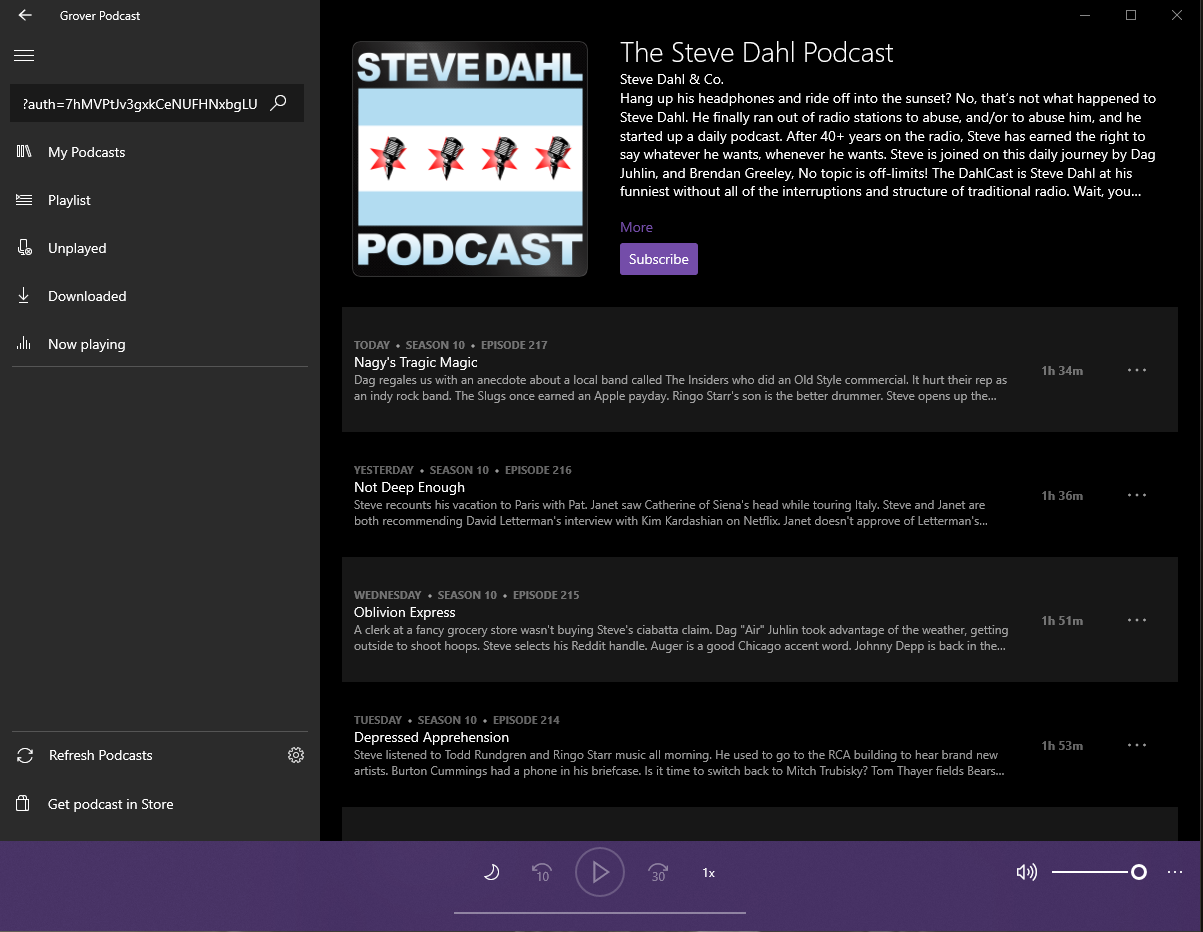
Task: Click the 1h 51m duration label
Action: [1062, 620]
